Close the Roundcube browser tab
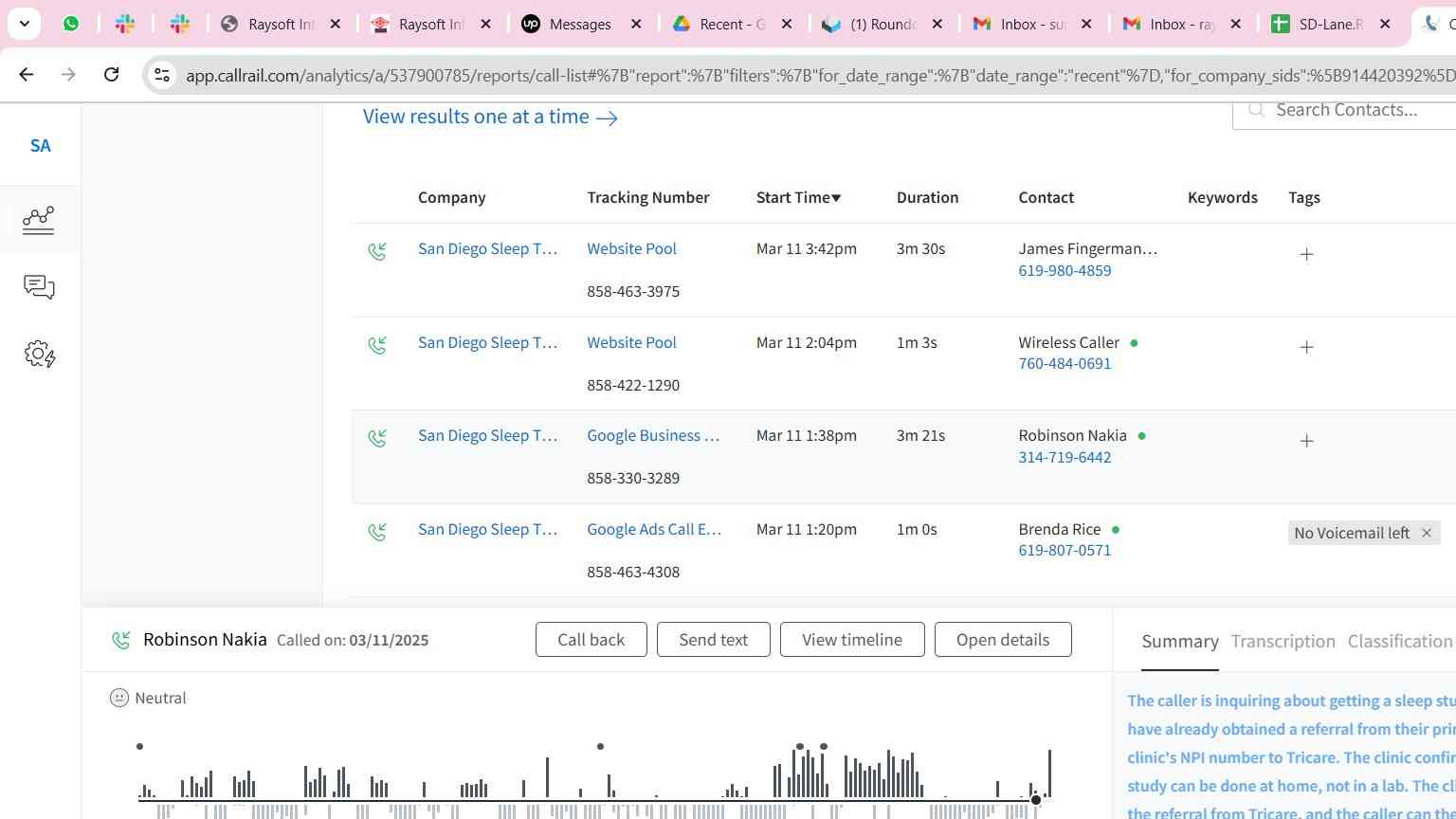The width and height of the screenshot is (1456, 819). [937, 24]
